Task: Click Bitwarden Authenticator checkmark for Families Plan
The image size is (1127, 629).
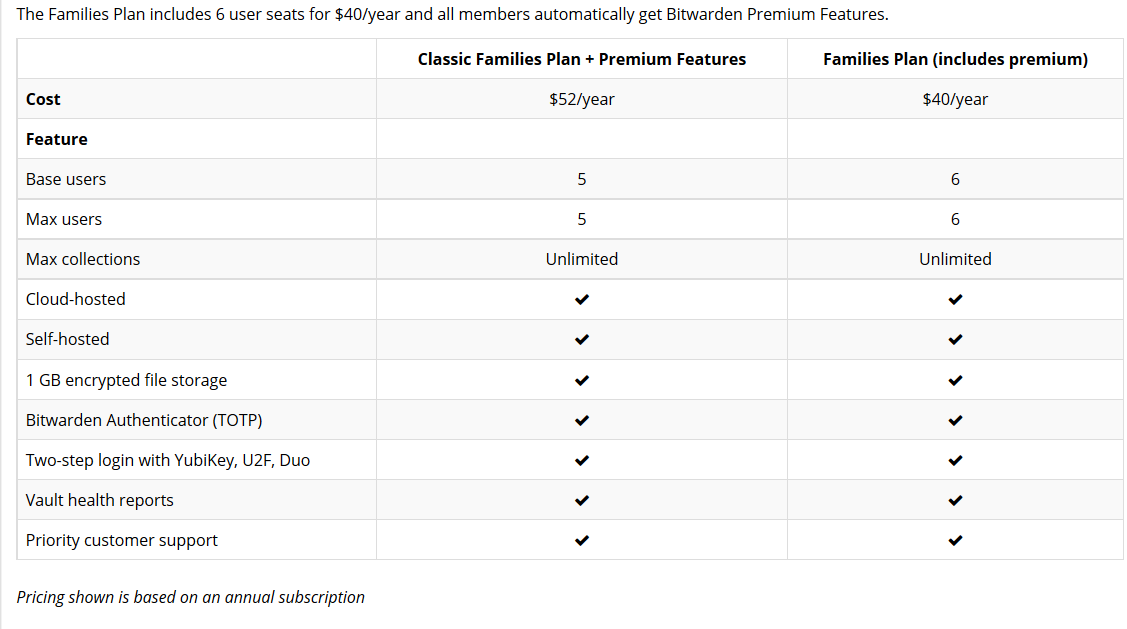Action: (955, 420)
